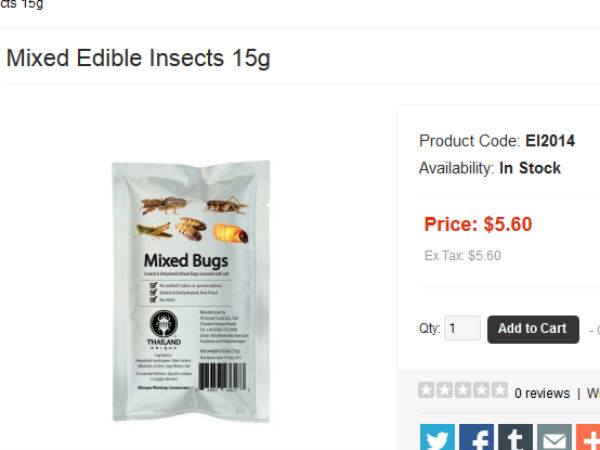Click the fifth rating star
600x450 pixels.
click(499, 391)
